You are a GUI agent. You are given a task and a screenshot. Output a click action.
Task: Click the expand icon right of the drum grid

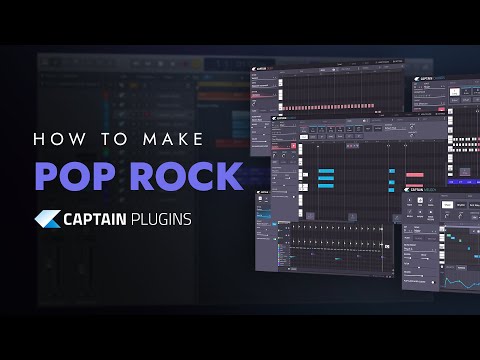tap(387, 247)
